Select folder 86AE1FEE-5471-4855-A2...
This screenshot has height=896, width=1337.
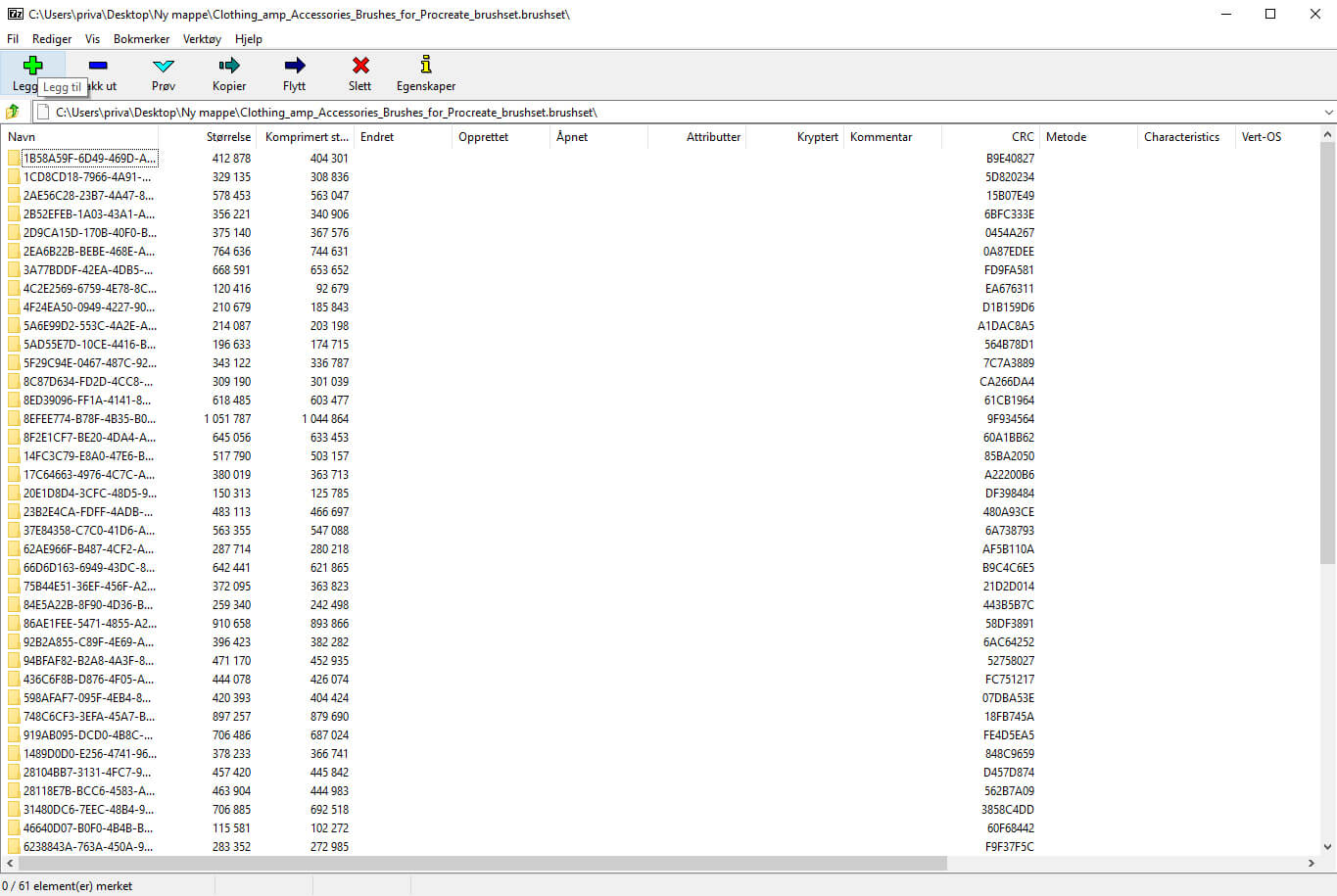coord(89,624)
